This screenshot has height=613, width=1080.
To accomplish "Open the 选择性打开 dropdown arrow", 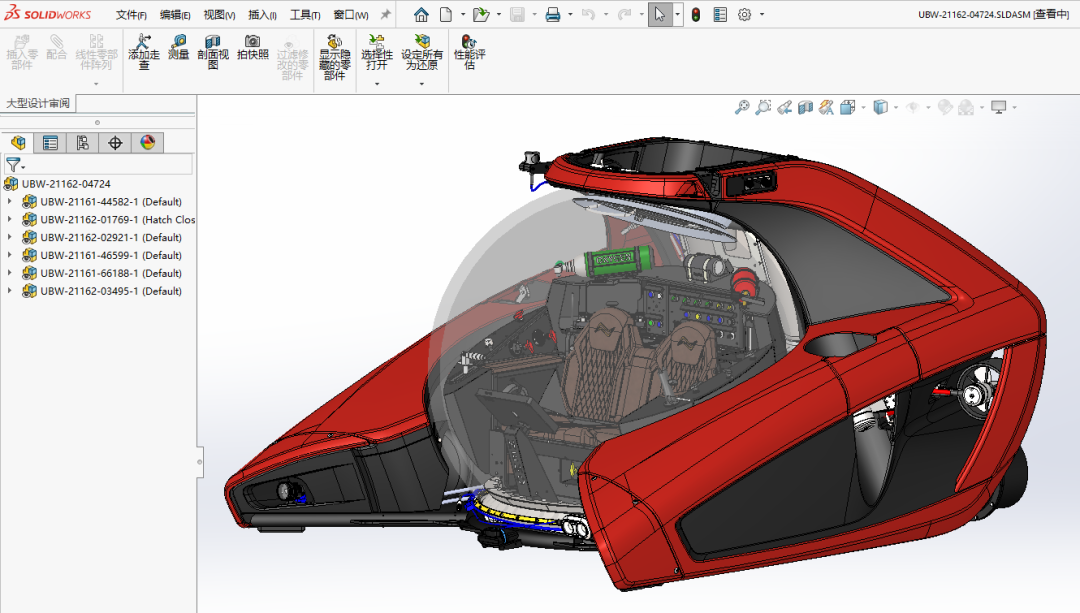I will point(377,84).
